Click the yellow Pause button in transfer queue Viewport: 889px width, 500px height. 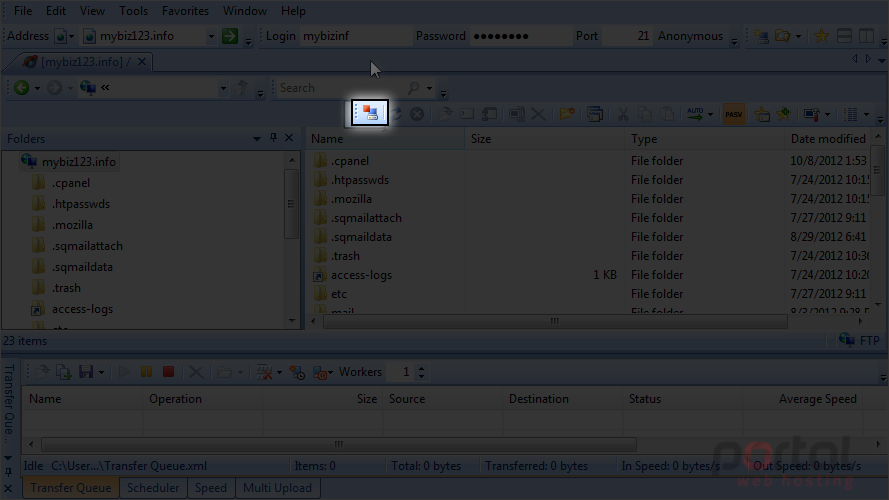pyautogui.click(x=146, y=372)
